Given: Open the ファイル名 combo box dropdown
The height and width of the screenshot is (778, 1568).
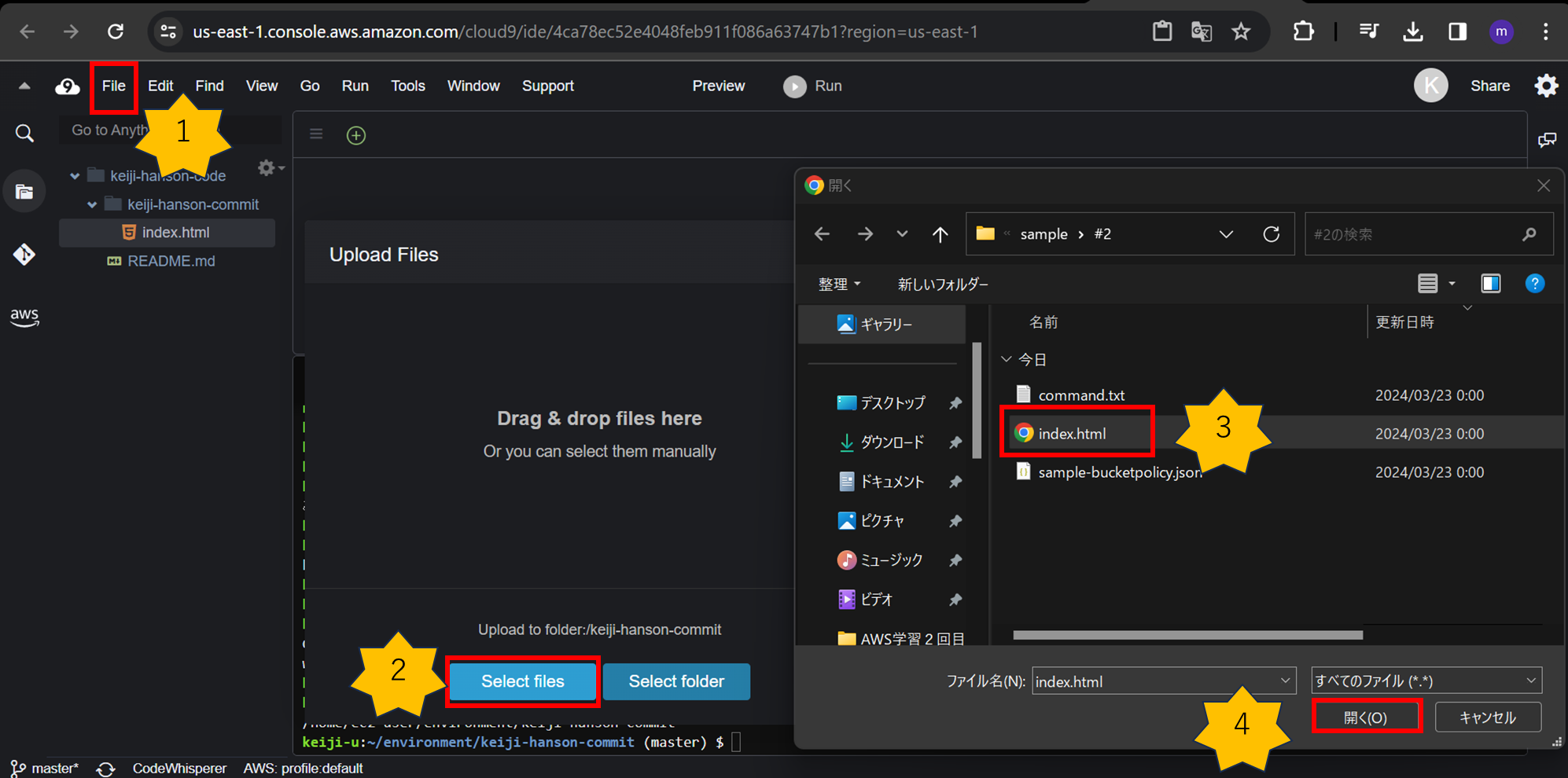Looking at the screenshot, I should 1285,681.
